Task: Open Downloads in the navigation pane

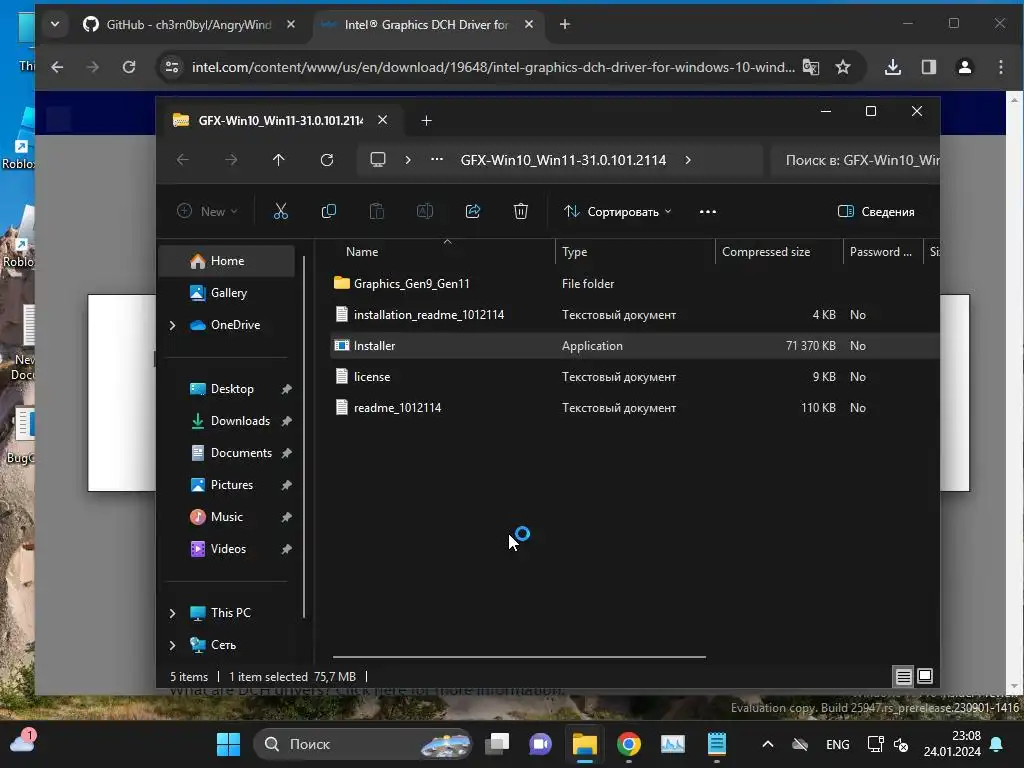Action: pos(240,421)
